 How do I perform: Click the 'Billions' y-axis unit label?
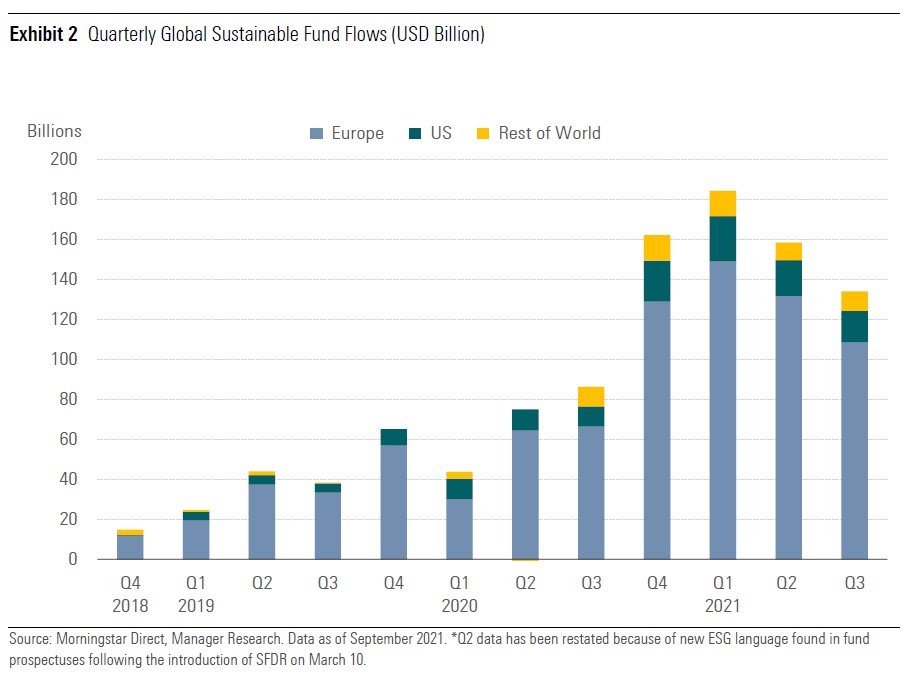click(x=54, y=131)
